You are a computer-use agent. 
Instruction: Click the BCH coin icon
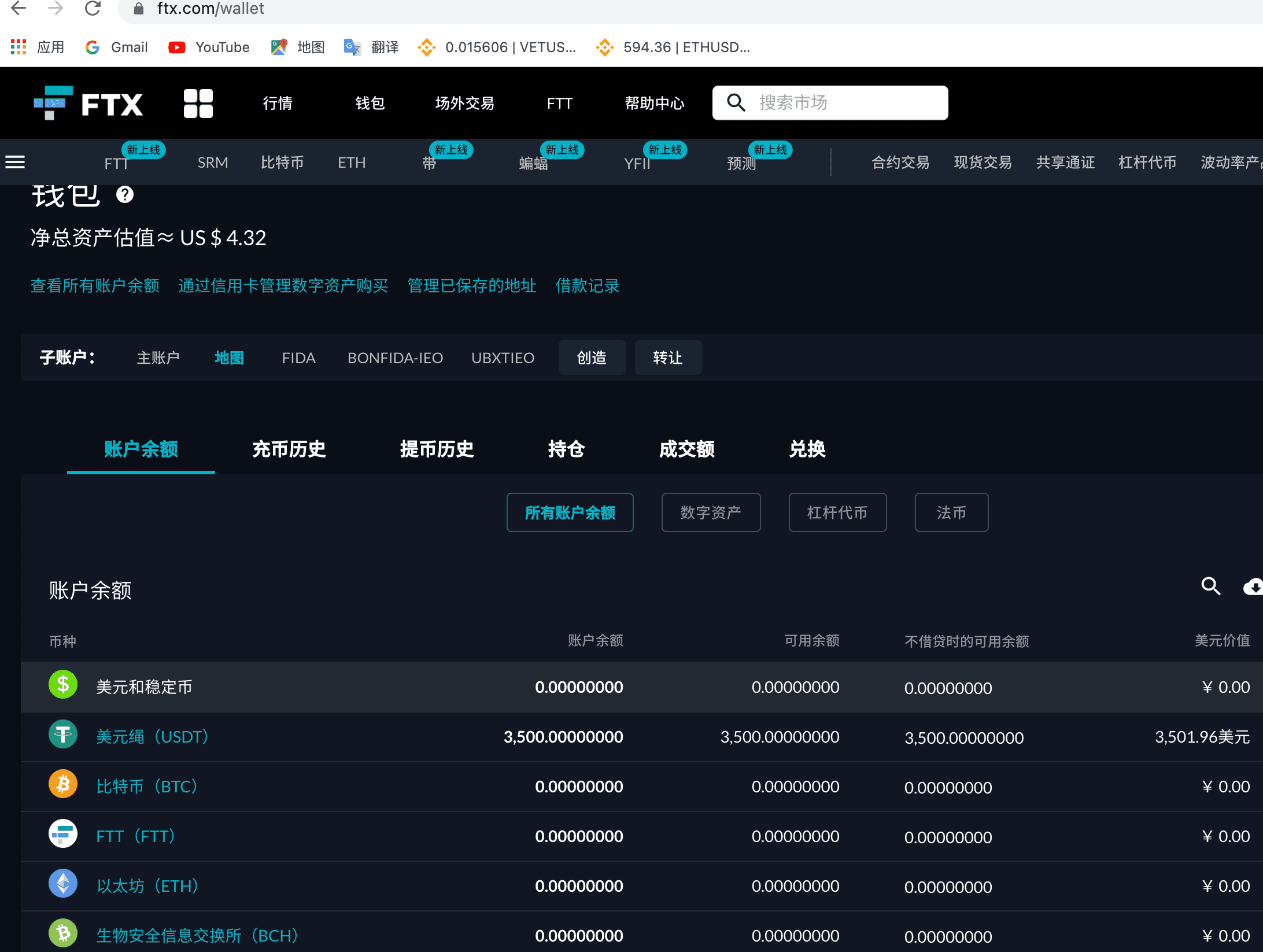63,933
